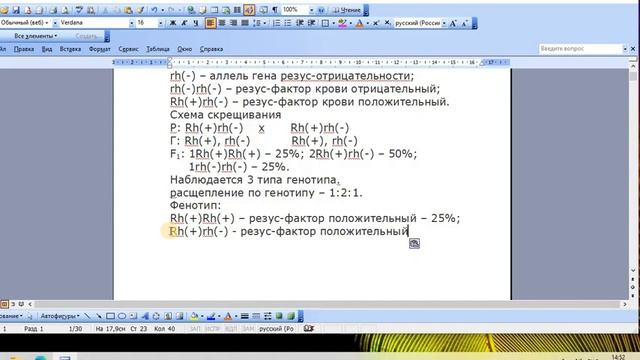This screenshot has width=640, height=360.
Task: Select the Rectangle drawing tool
Action: click(x=110, y=316)
